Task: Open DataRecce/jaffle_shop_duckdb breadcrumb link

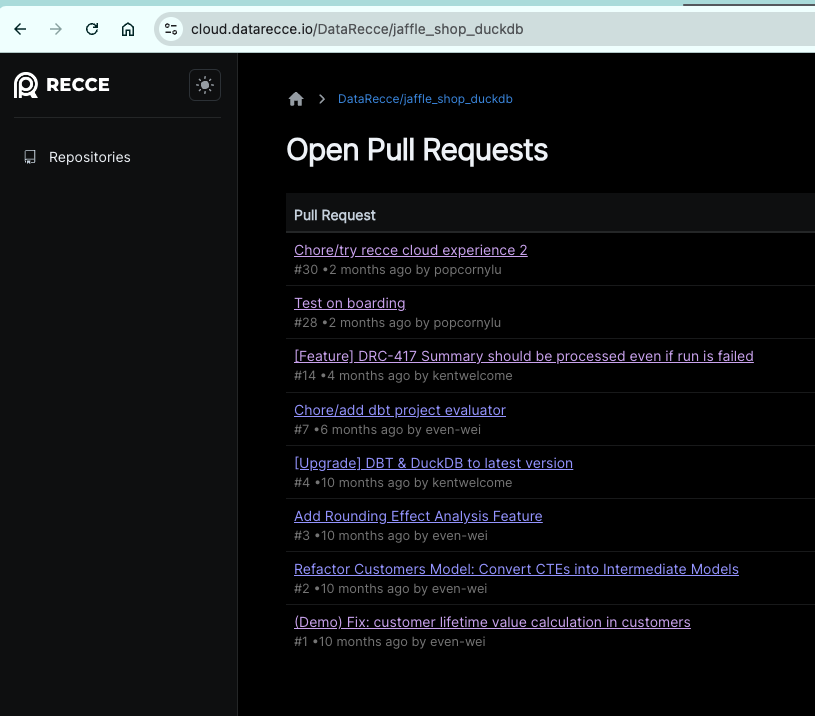Action: (x=425, y=99)
